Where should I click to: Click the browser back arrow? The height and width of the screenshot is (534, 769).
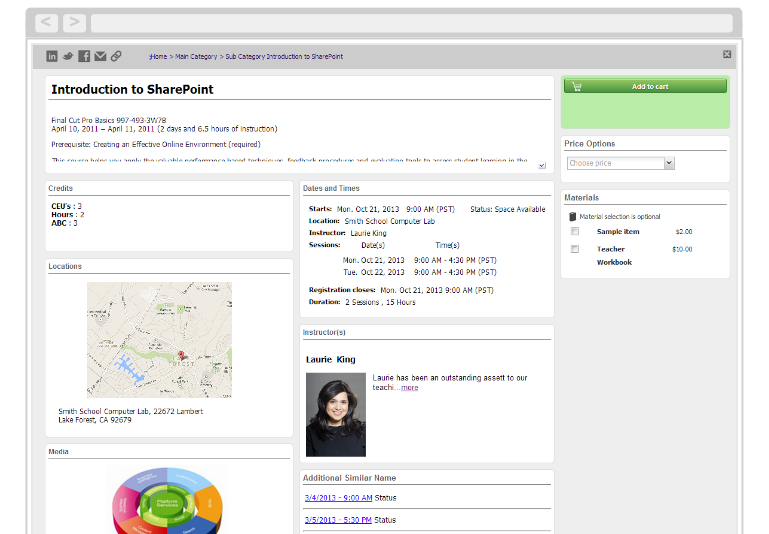pyautogui.click(x=47, y=22)
